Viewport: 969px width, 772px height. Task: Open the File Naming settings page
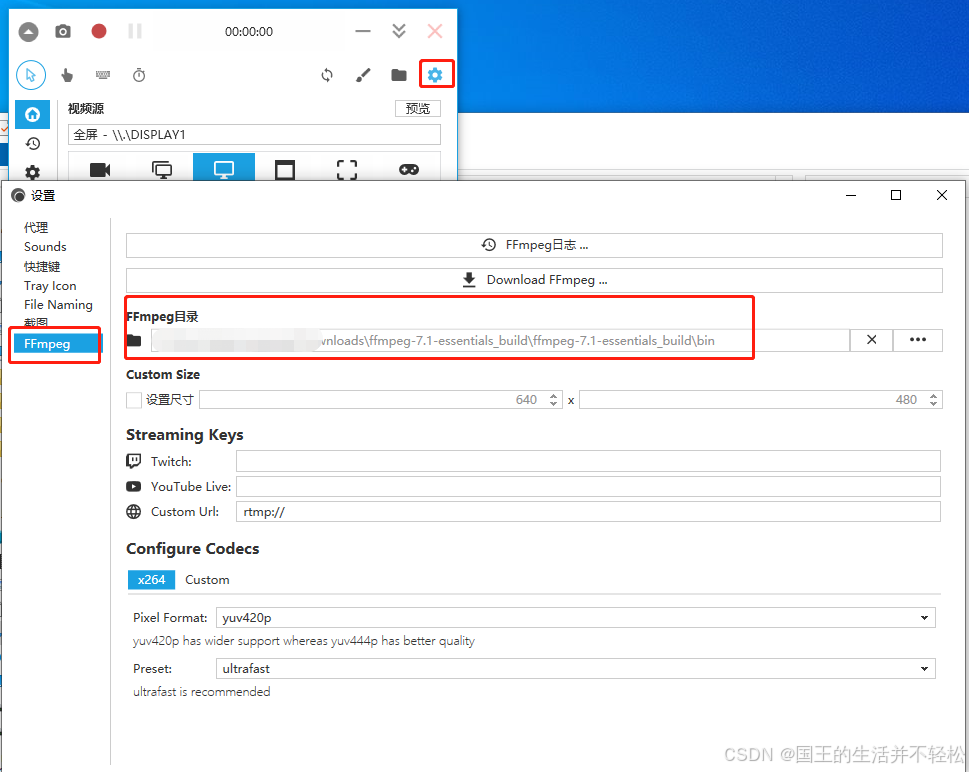pos(58,305)
